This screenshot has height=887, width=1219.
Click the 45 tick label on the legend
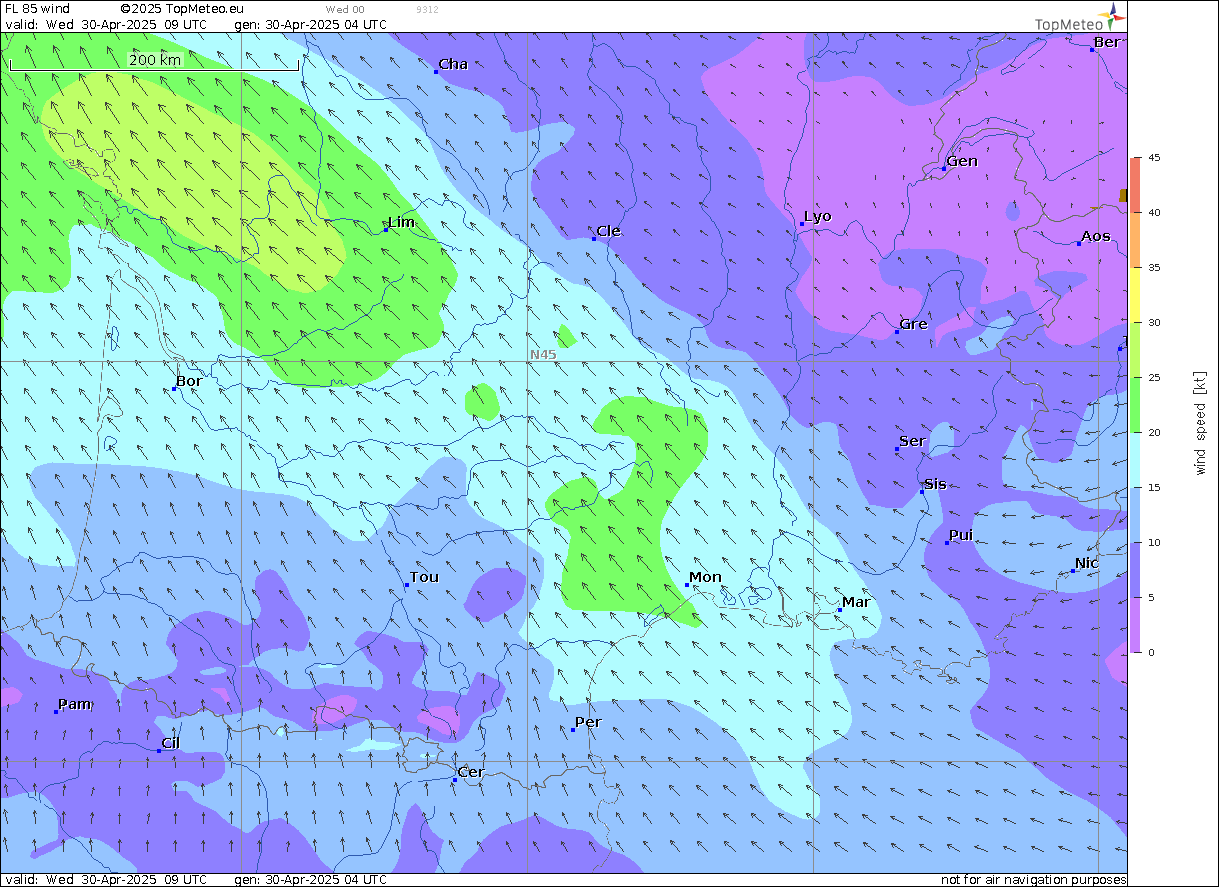point(1153,158)
